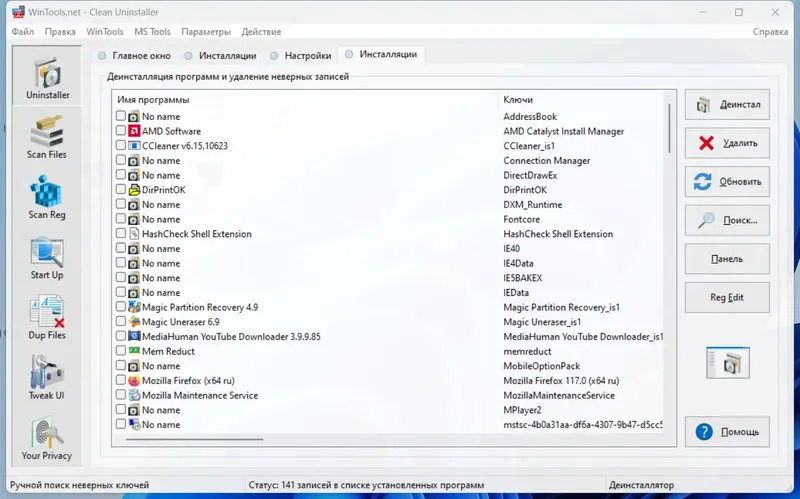Screen dimensions: 800x499
Task: Click the Mozilla Maintenance Service icon
Action: 134,395
